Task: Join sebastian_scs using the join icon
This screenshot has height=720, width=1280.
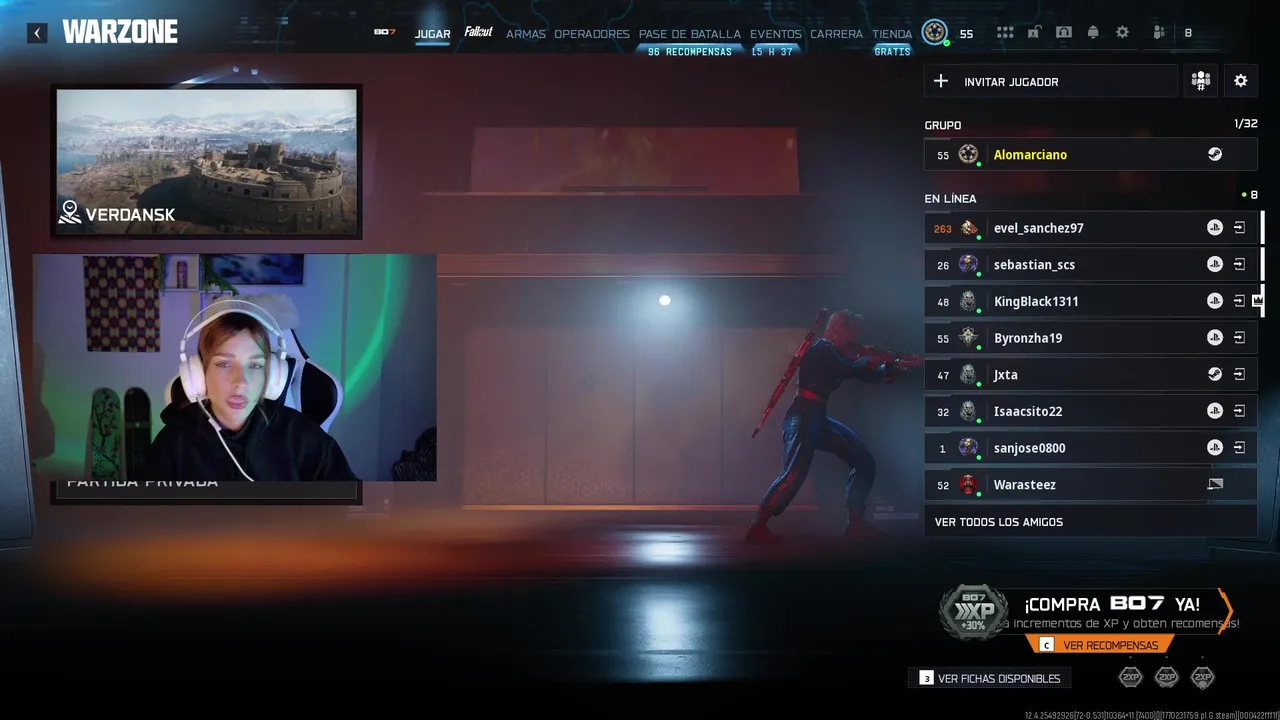Action: pos(1239,265)
